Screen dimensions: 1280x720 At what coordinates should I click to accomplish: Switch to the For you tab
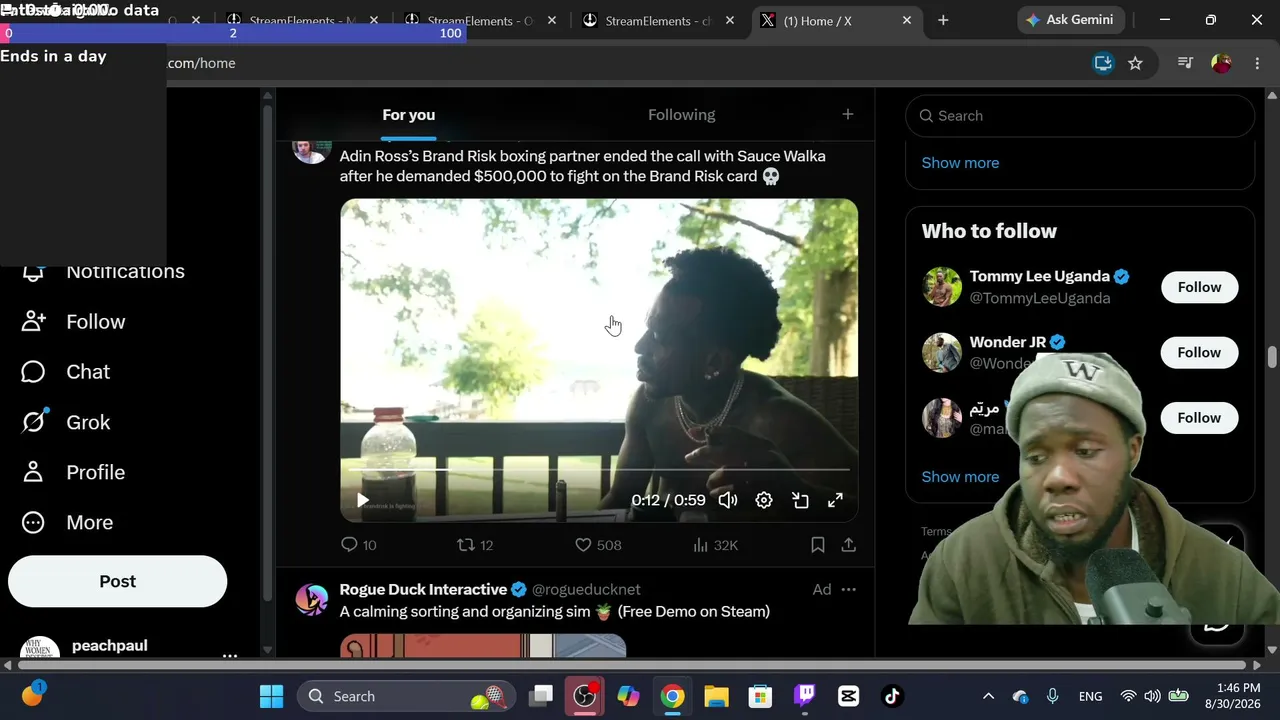[x=408, y=115]
